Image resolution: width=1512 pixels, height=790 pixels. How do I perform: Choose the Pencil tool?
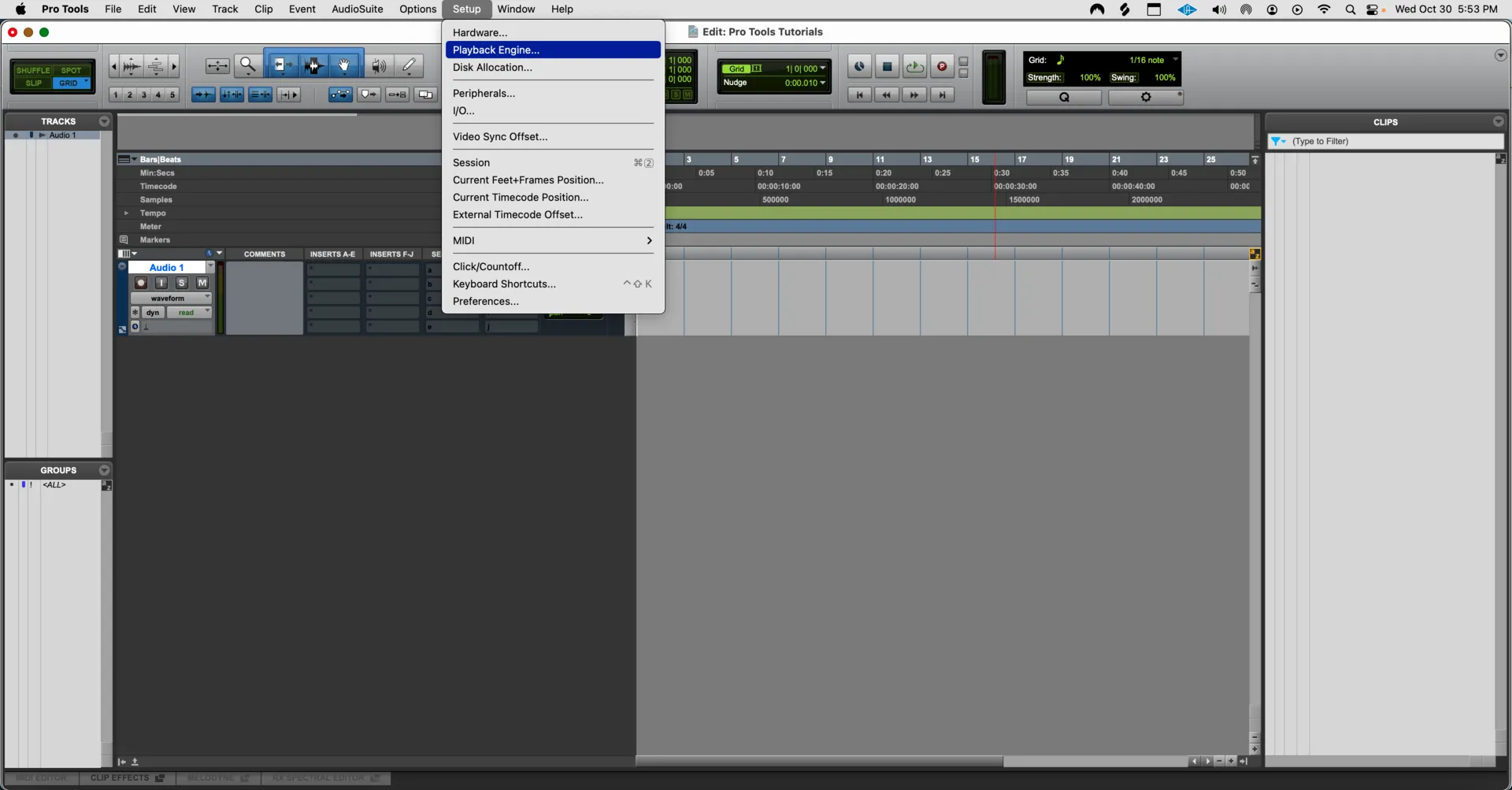click(x=409, y=65)
